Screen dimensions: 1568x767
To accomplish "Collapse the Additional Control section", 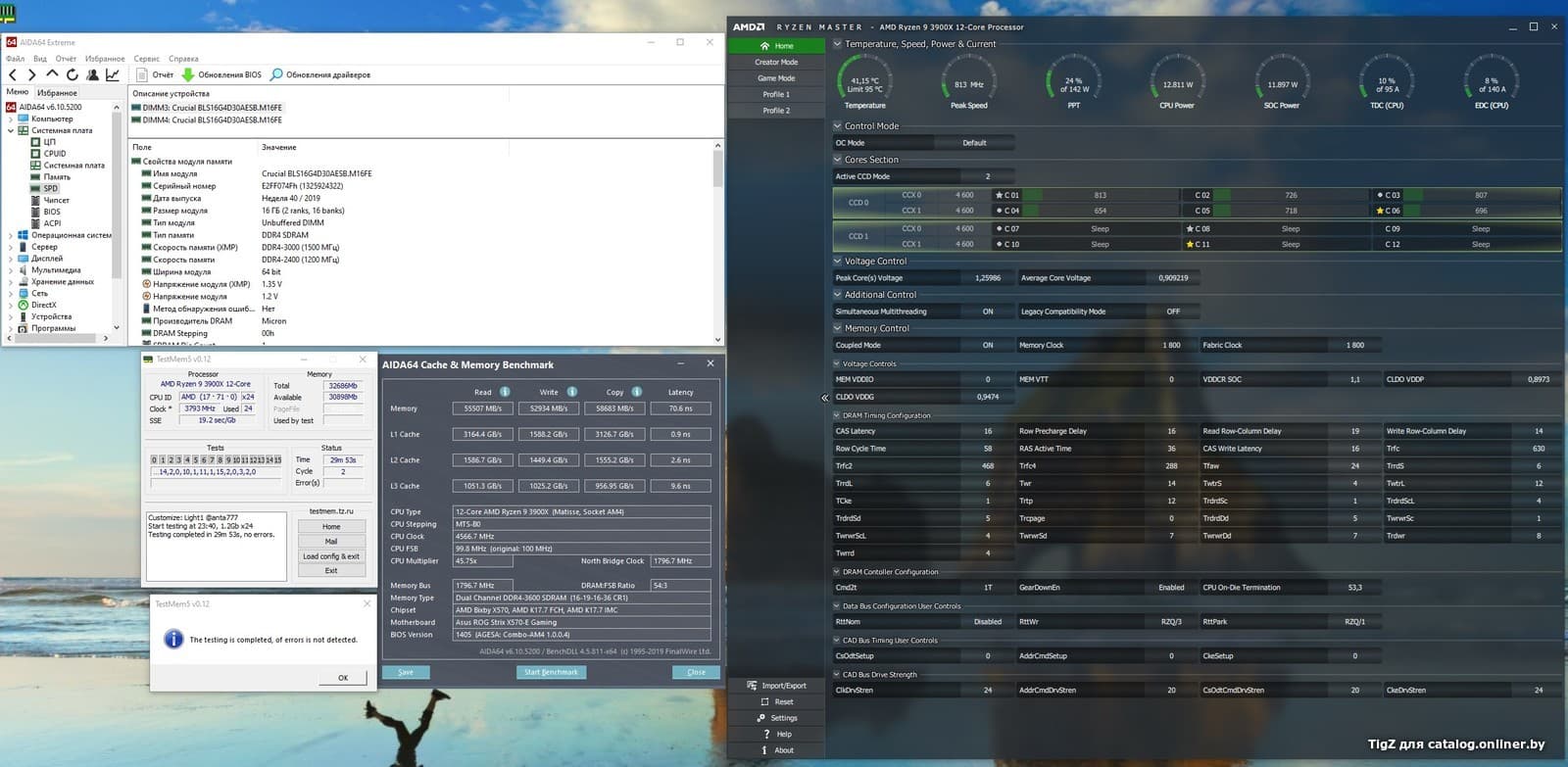I will point(837,295).
